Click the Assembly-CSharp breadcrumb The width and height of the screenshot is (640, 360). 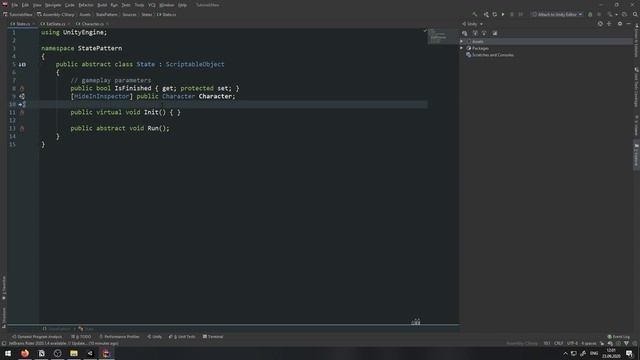(56, 14)
